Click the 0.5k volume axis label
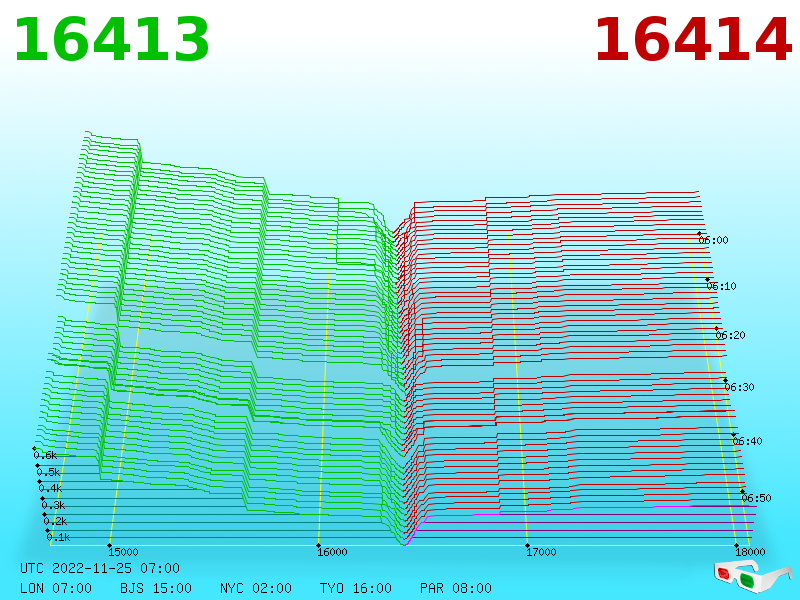This screenshot has width=800, height=600. (48, 472)
